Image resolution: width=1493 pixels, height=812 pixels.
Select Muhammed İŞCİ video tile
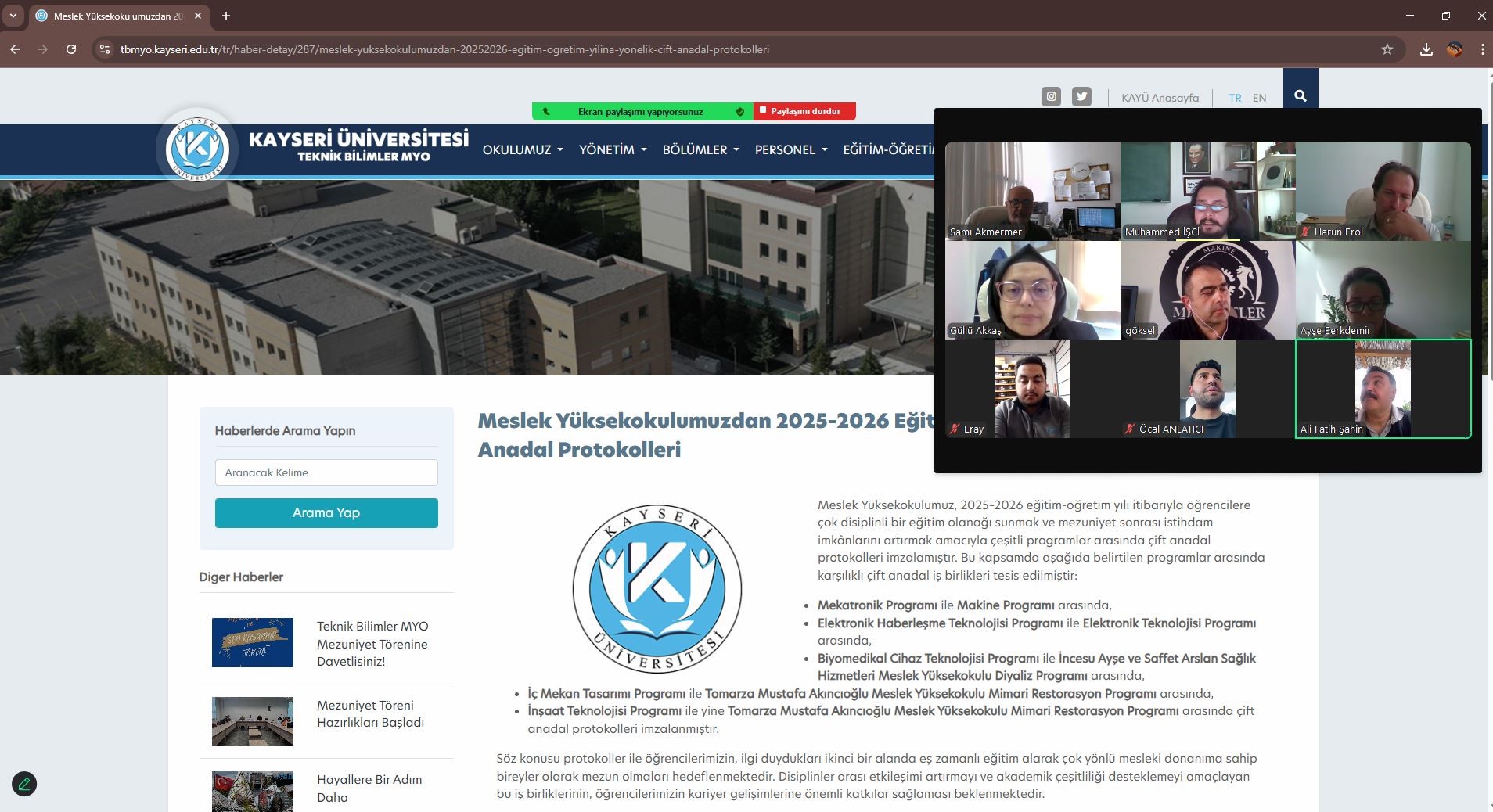[x=1208, y=191]
